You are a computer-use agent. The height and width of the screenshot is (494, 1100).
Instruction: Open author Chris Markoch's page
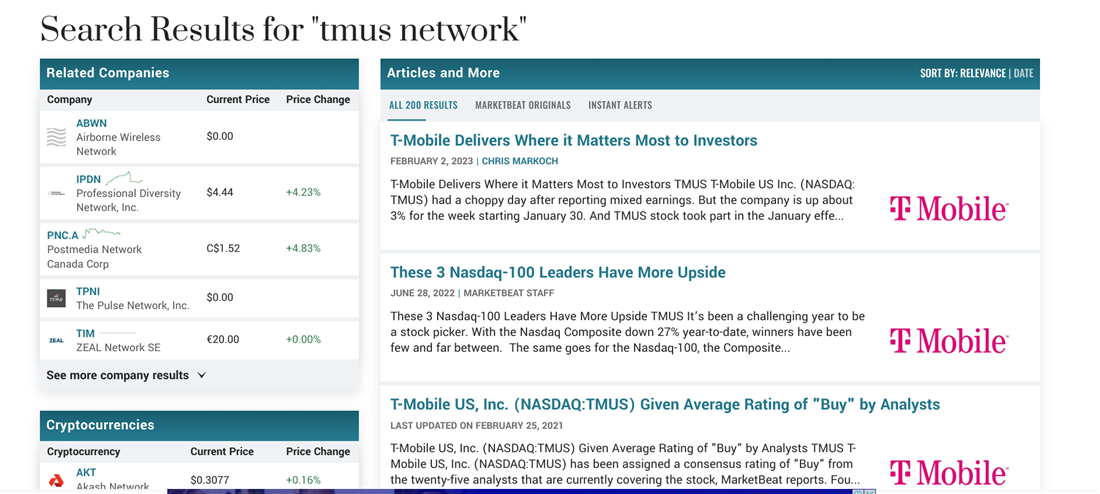coord(520,161)
